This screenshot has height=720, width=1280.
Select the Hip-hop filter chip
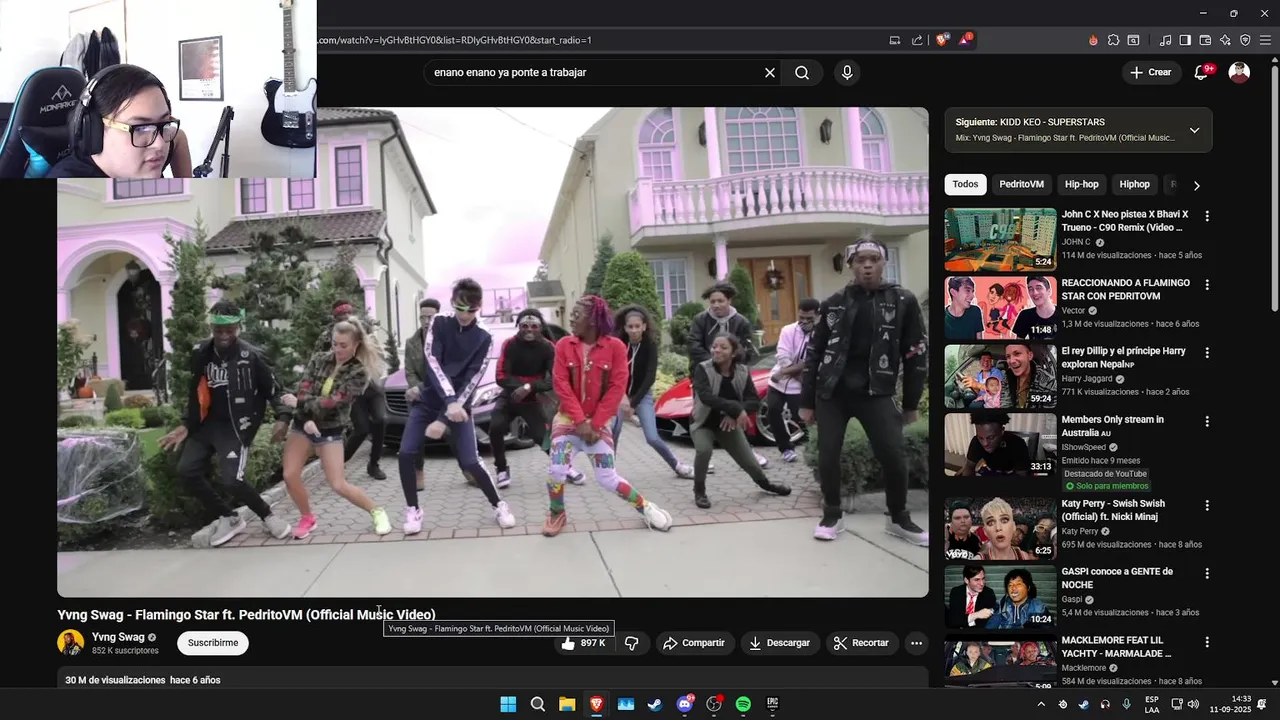(x=1081, y=184)
